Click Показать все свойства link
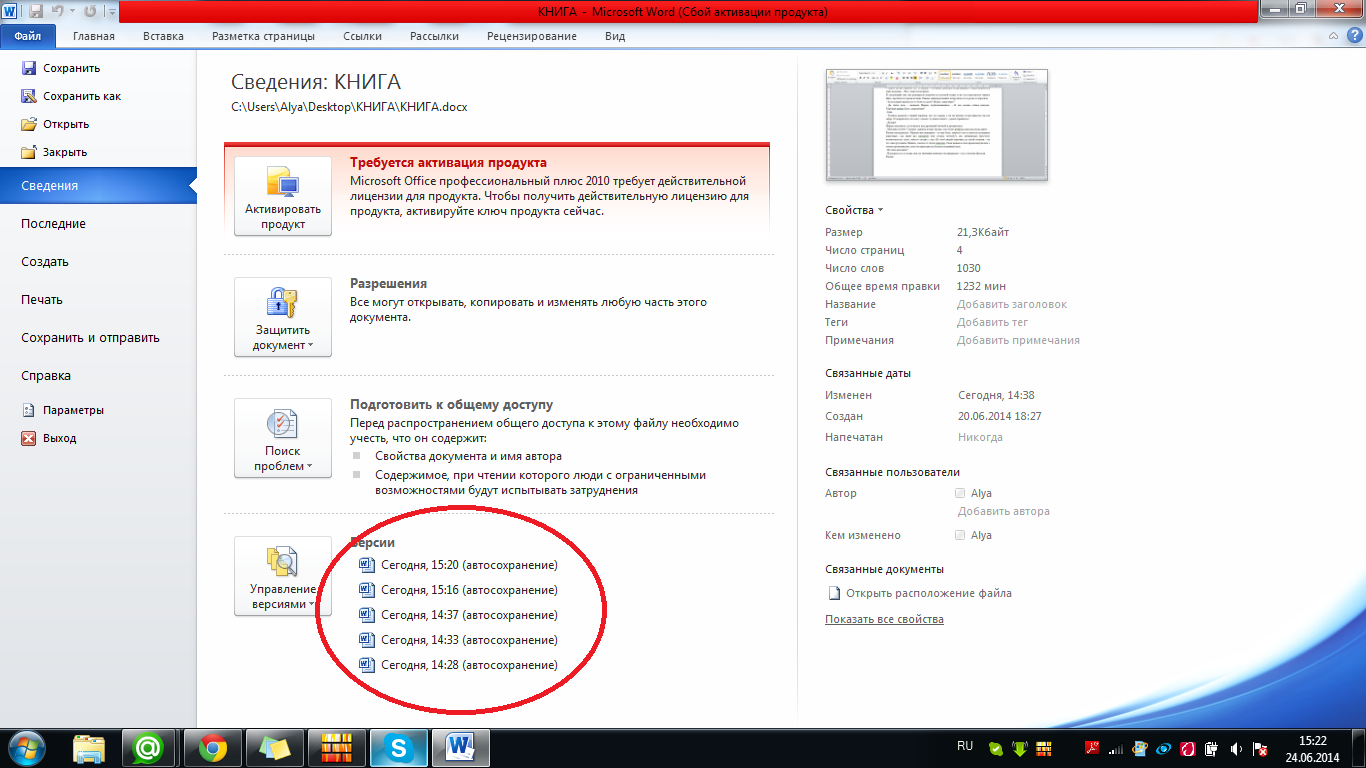Screen dimensions: 1366x768 [884, 619]
